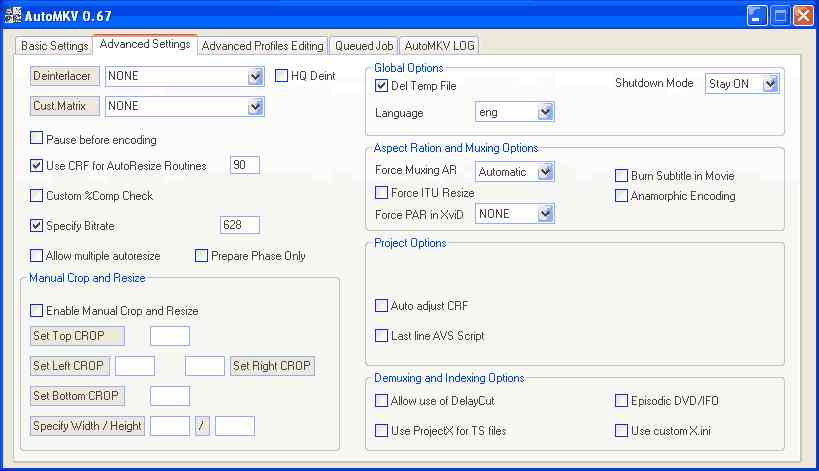
Task: Open the Advanced Profiles Editing tab
Action: click(263, 46)
